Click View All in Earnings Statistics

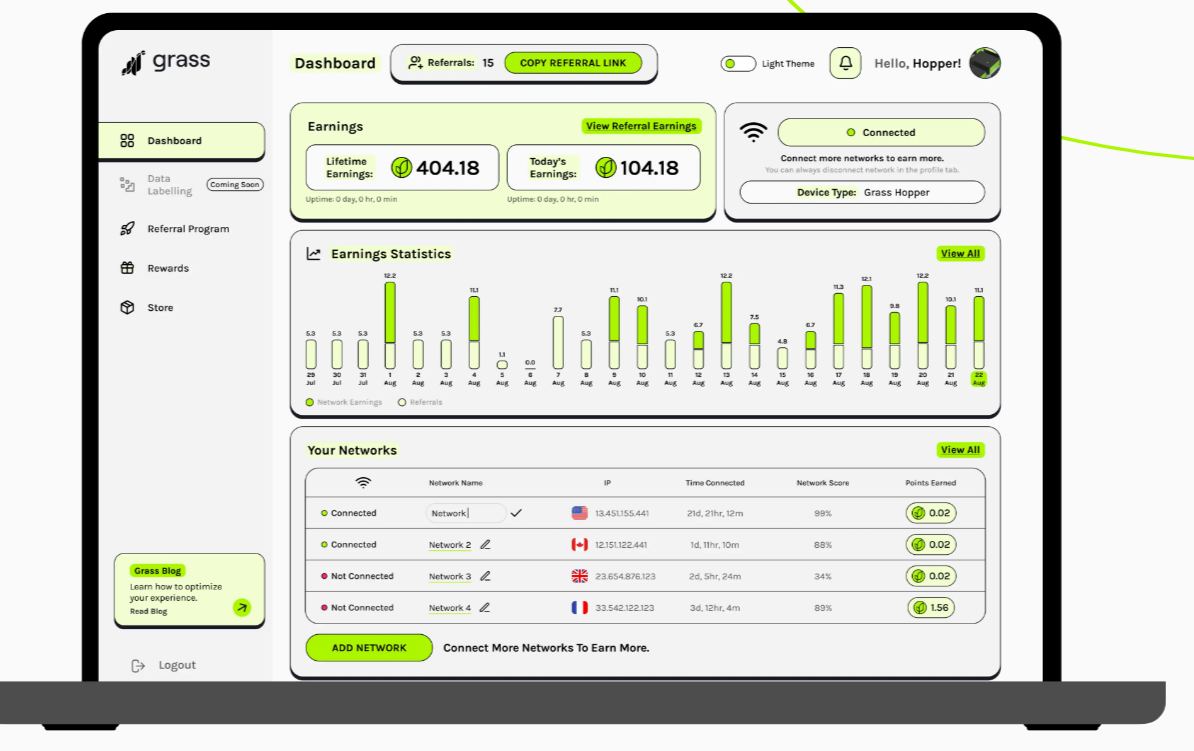[960, 254]
